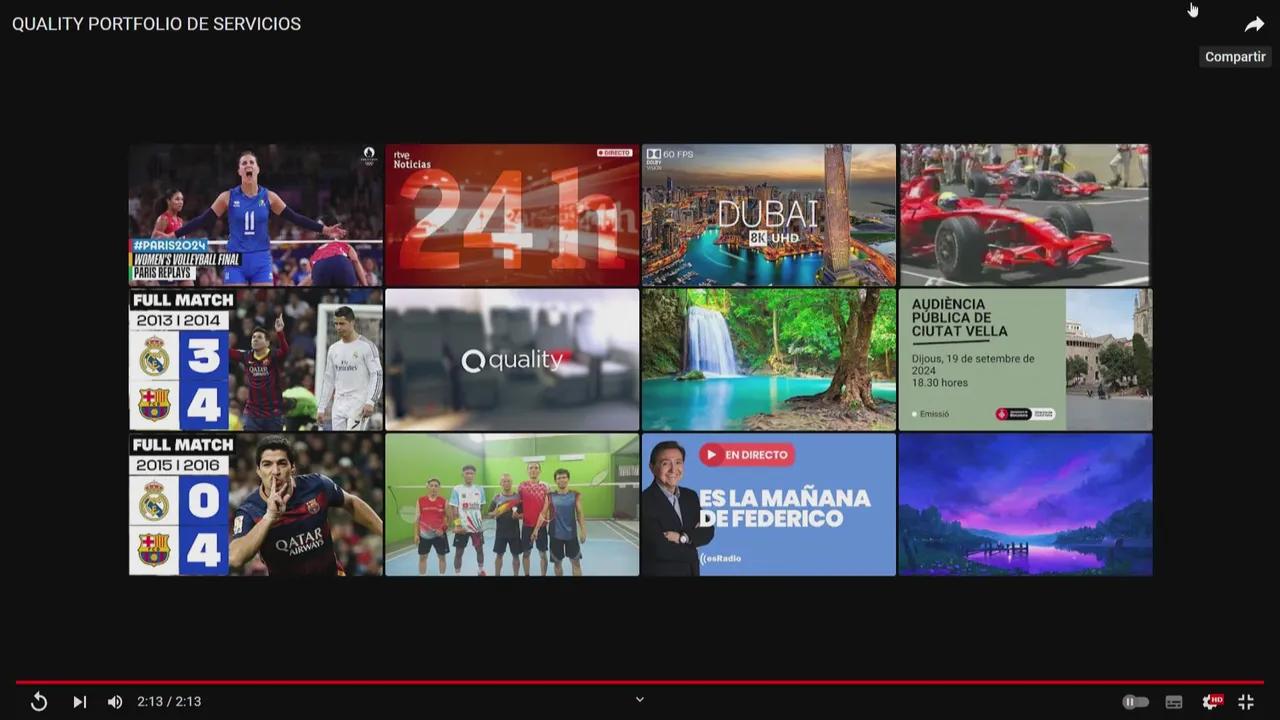The image size is (1280, 720).
Task: Mute the video volume
Action: [x=115, y=702]
